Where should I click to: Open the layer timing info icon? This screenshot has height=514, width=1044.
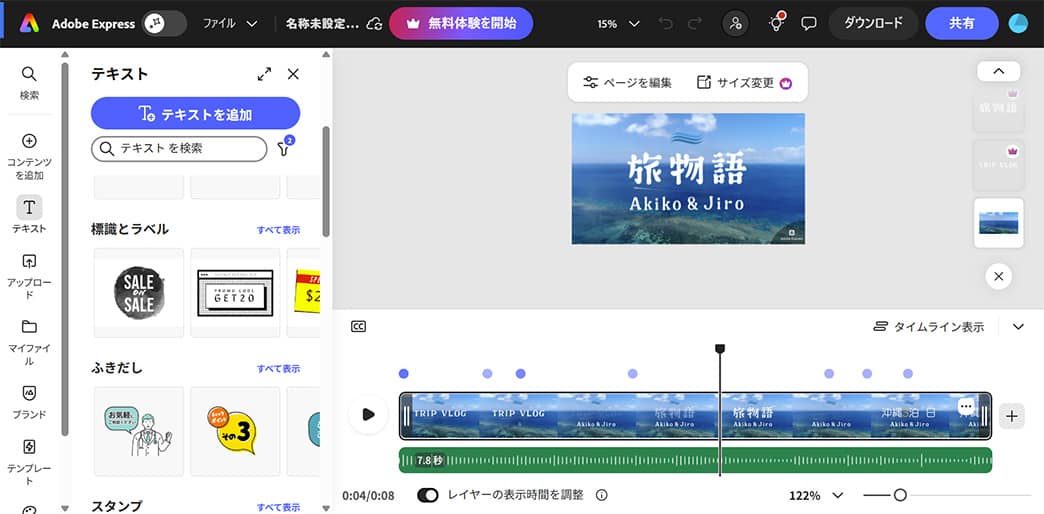601,495
